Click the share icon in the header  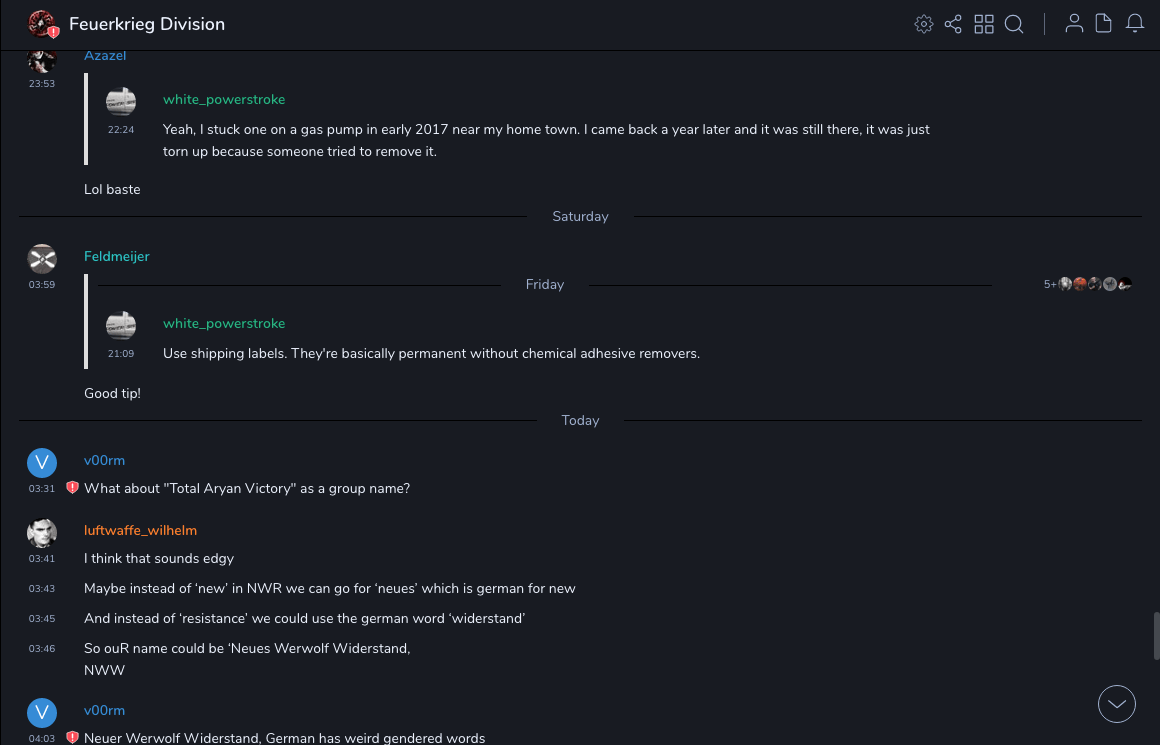tap(953, 24)
